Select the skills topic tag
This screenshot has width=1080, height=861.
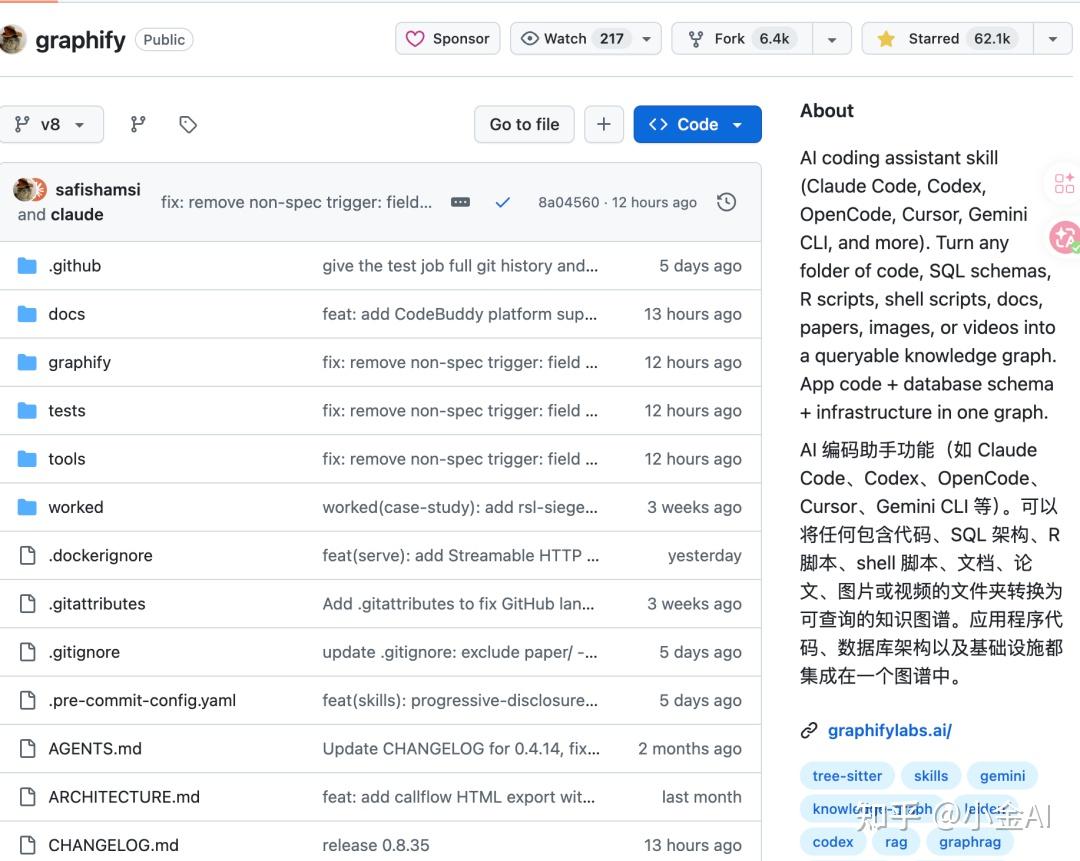(x=931, y=776)
